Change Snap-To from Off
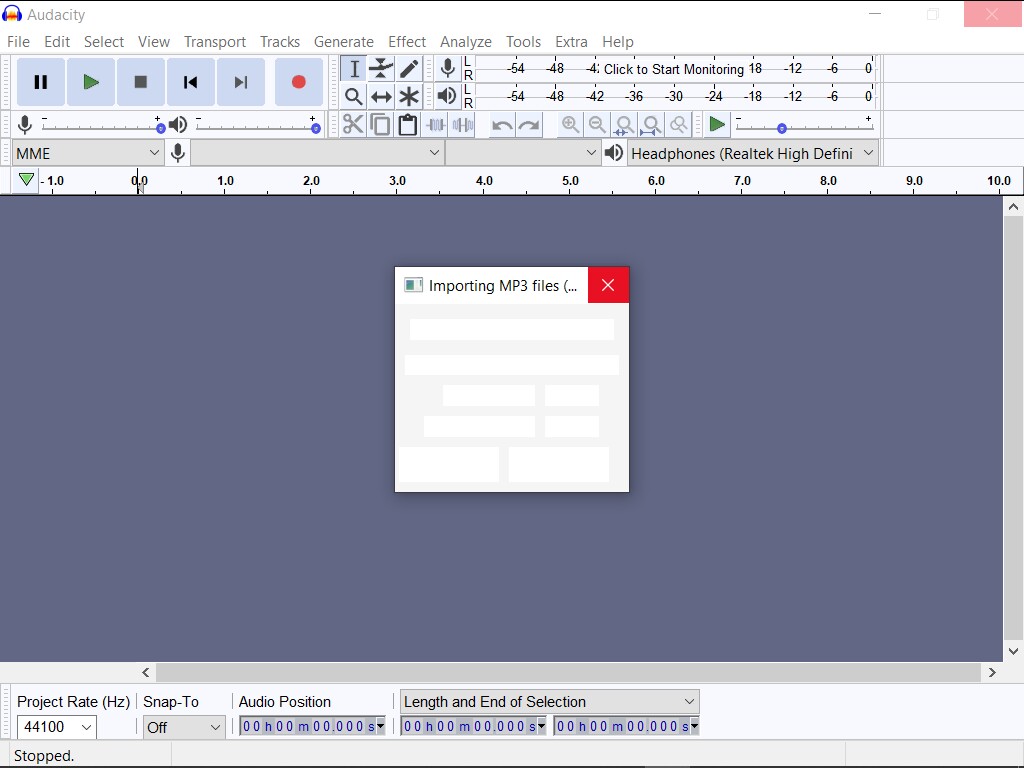1024x768 pixels. 183,727
